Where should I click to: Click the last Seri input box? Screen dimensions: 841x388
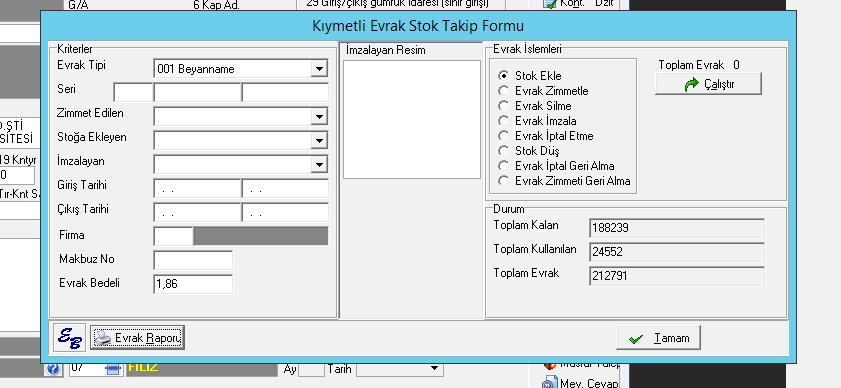coord(285,93)
